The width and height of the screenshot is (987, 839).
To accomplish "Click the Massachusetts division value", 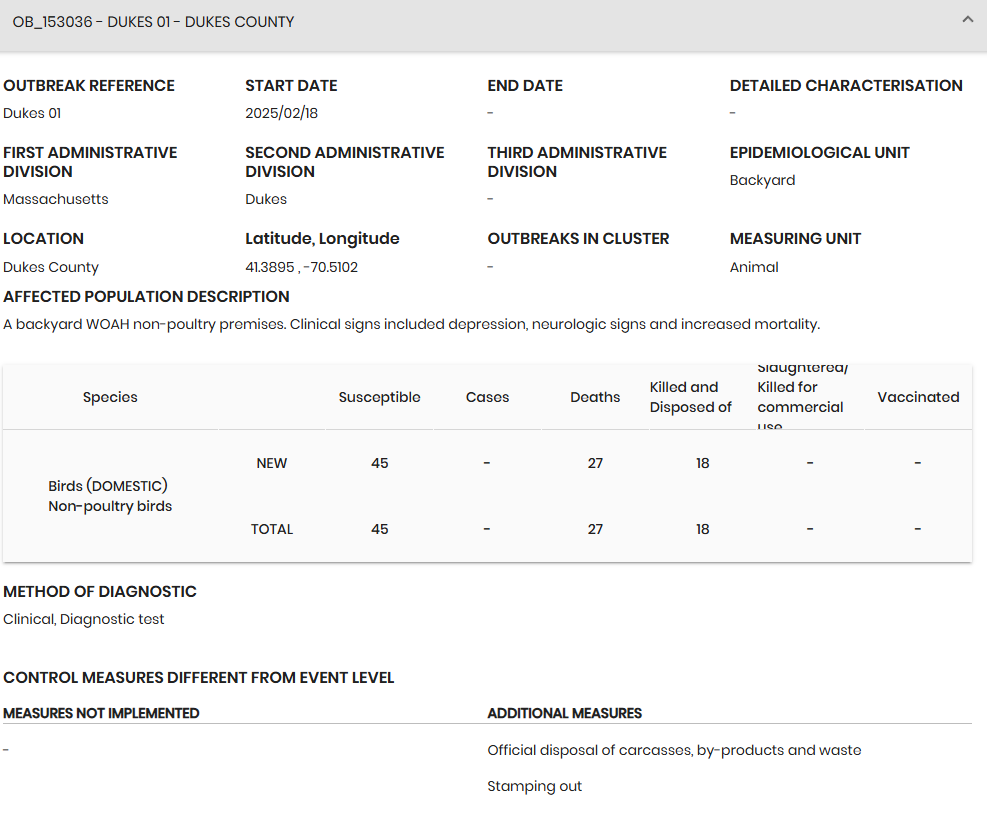I will pyautogui.click(x=56, y=199).
